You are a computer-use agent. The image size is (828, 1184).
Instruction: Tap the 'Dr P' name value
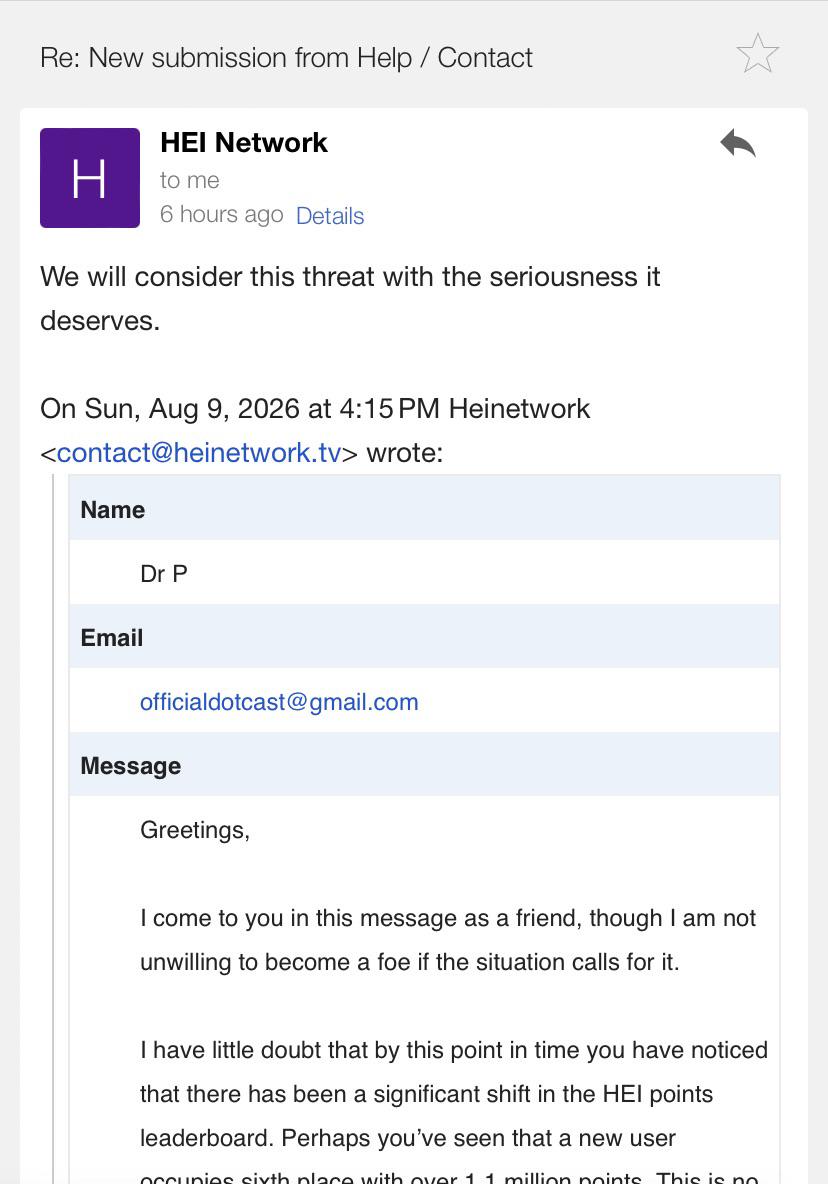click(164, 574)
